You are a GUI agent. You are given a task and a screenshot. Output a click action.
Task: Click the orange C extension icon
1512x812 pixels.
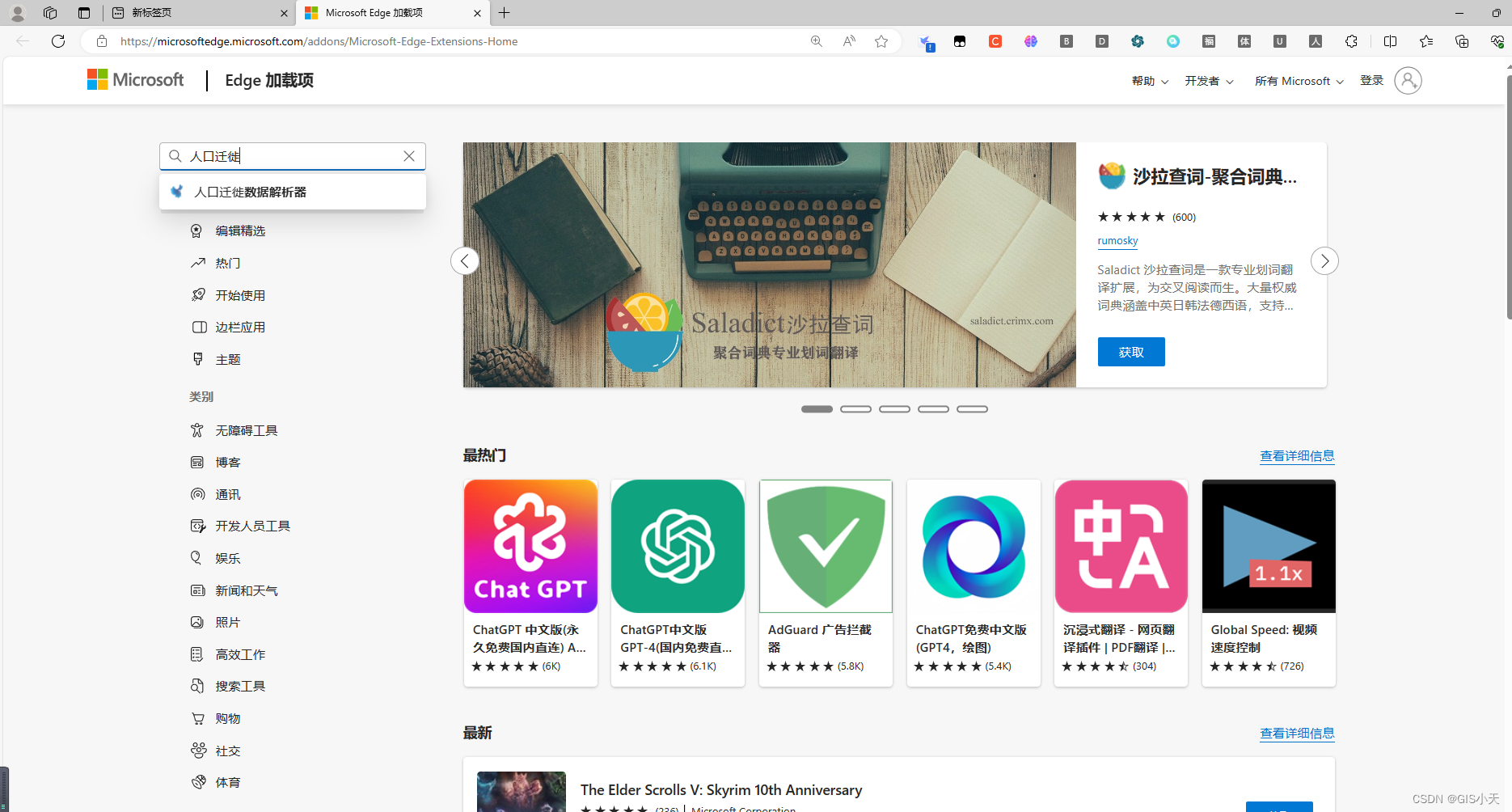[x=995, y=41]
